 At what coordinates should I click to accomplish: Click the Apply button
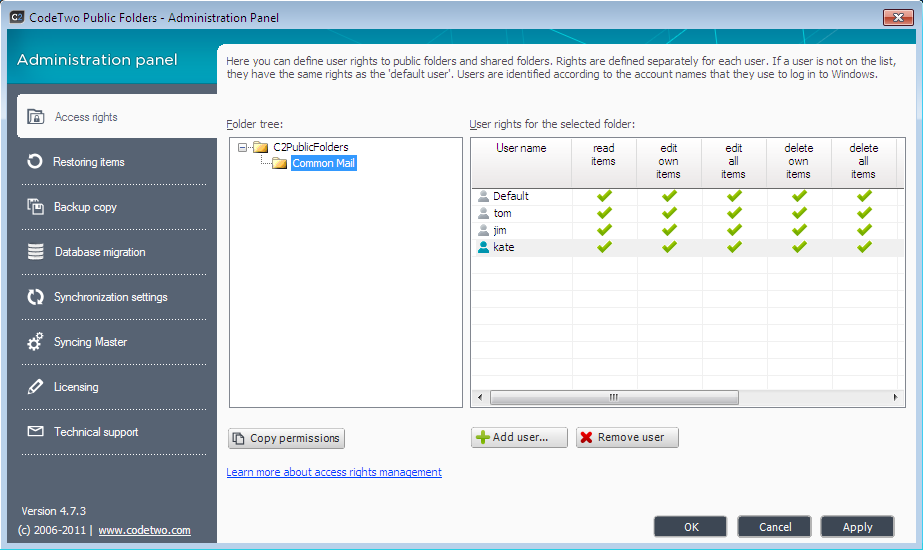[858, 526]
